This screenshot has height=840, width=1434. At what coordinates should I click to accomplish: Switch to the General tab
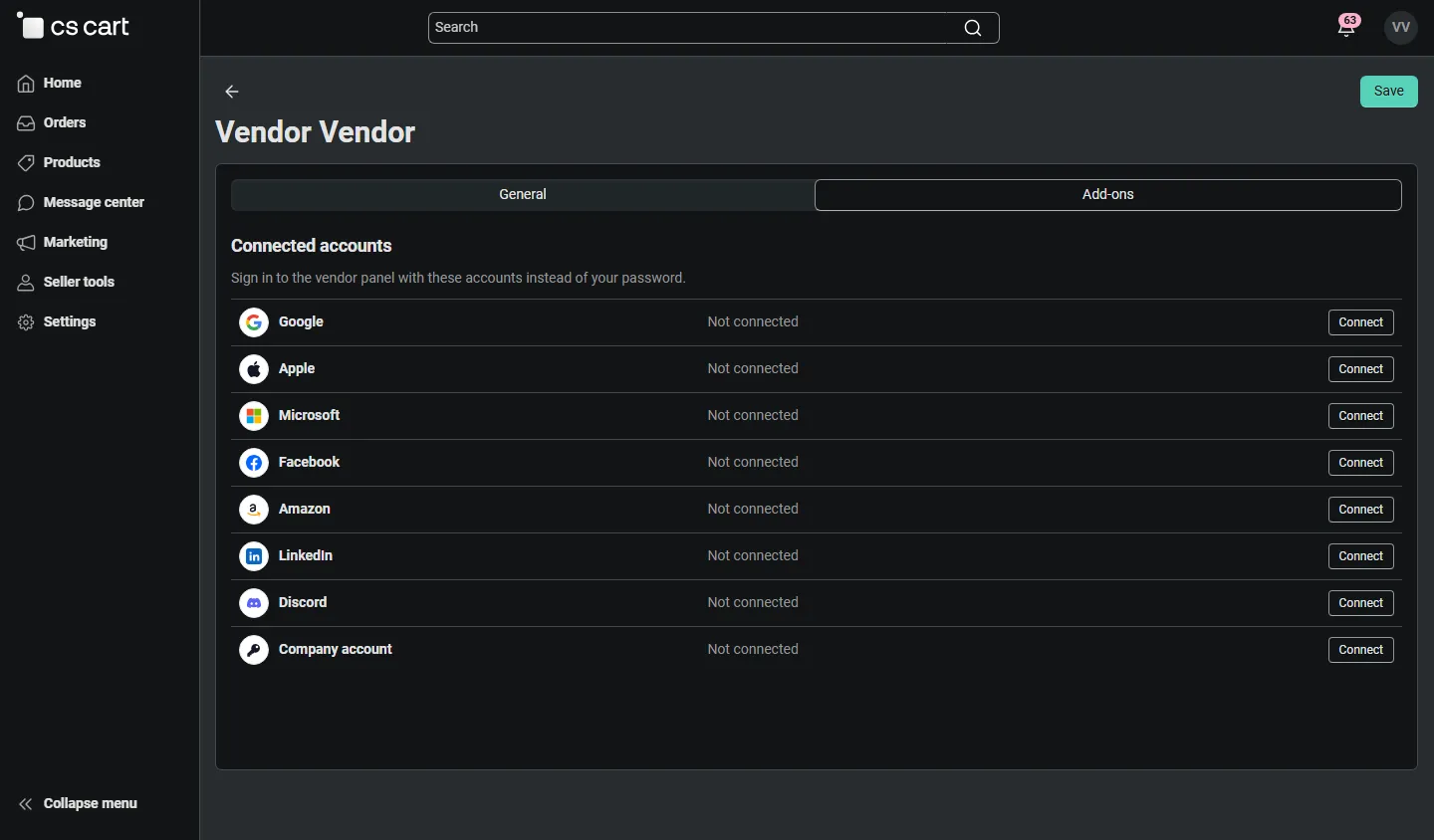click(523, 195)
